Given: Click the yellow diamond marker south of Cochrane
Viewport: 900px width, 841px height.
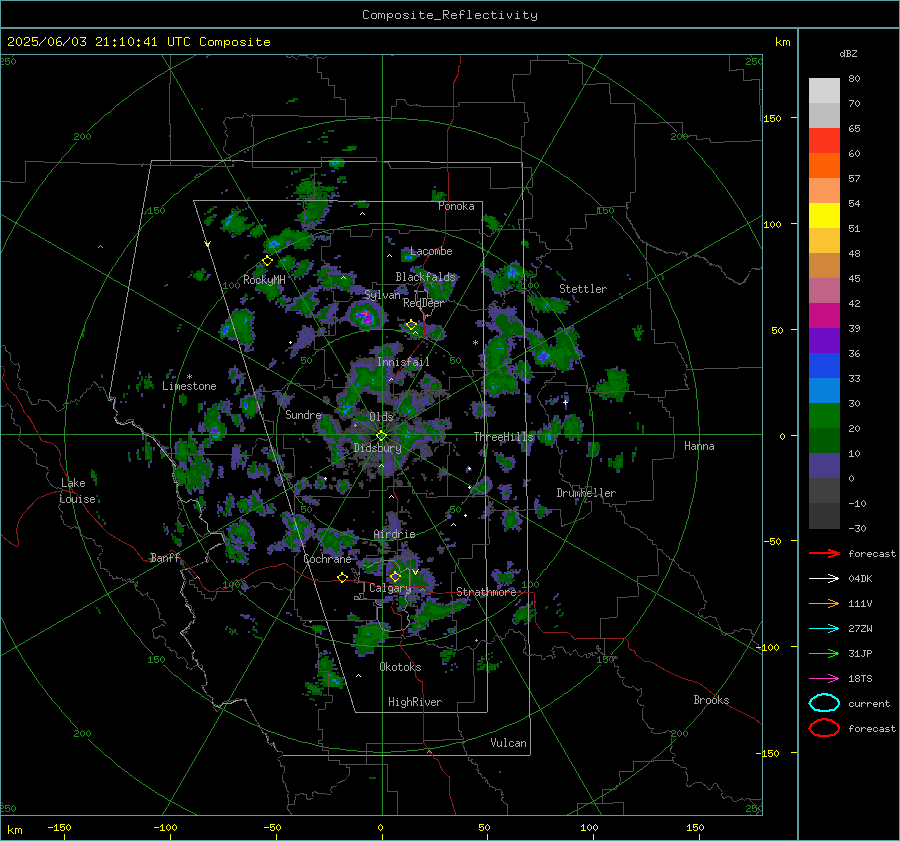Looking at the screenshot, I should (342, 577).
